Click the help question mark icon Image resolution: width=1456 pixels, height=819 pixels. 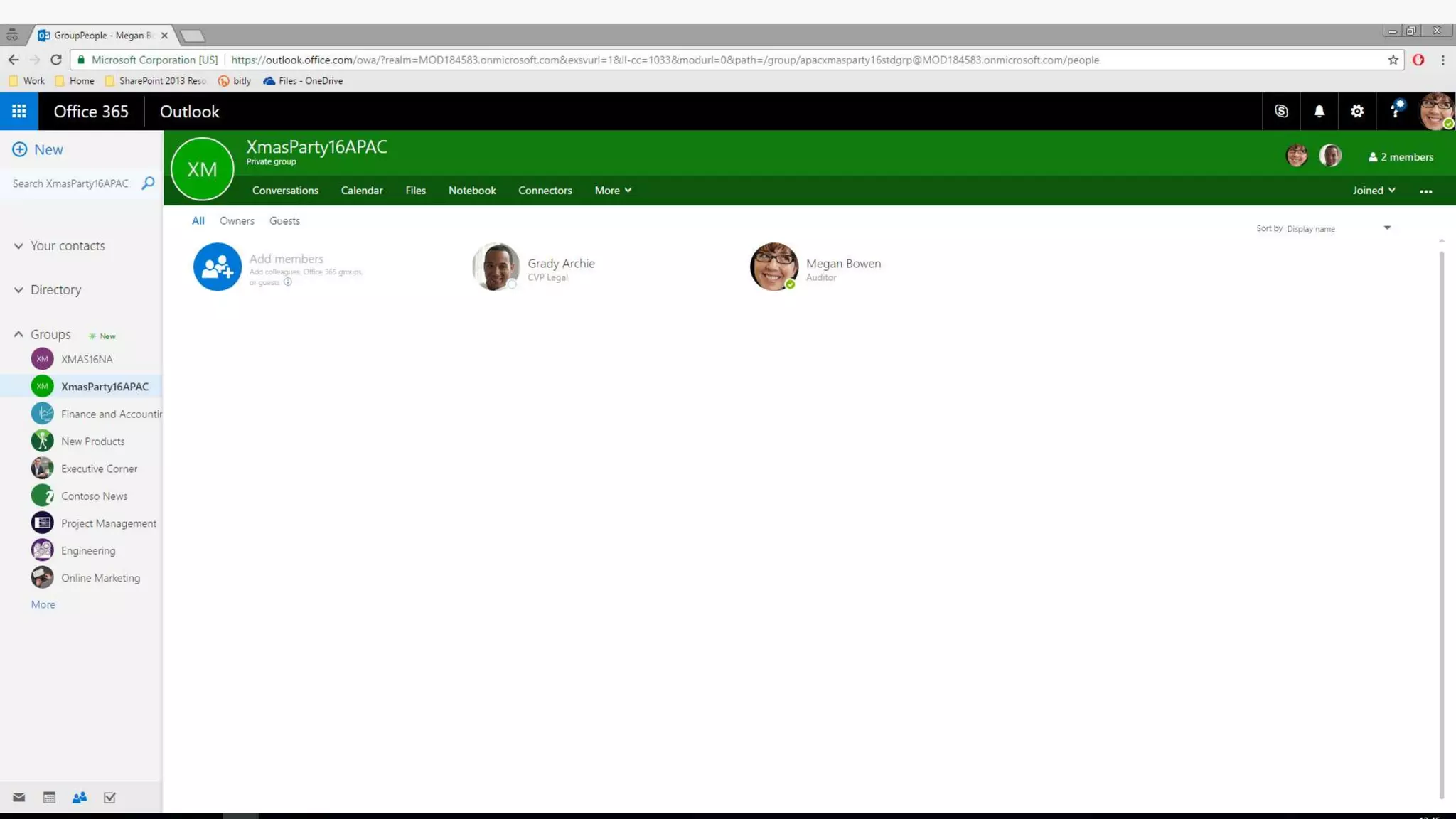point(1395,112)
